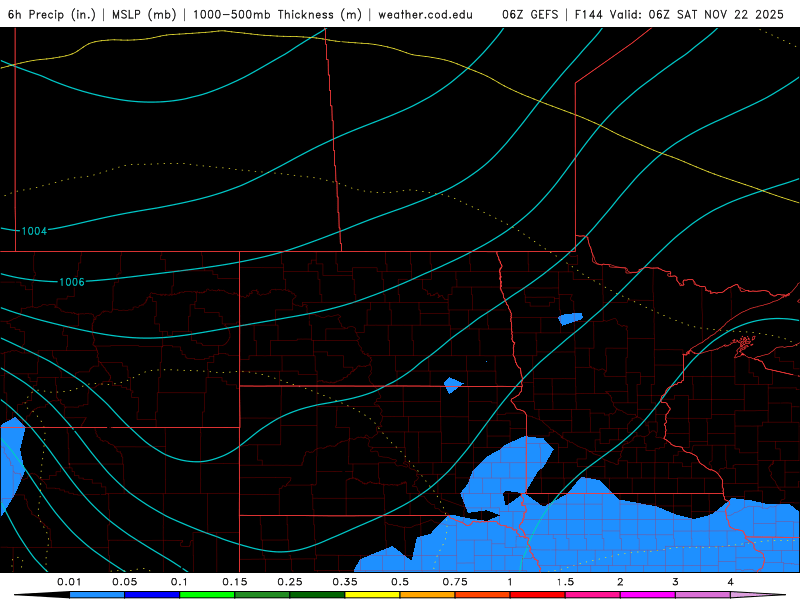Click the '2' legend value

coord(620,582)
